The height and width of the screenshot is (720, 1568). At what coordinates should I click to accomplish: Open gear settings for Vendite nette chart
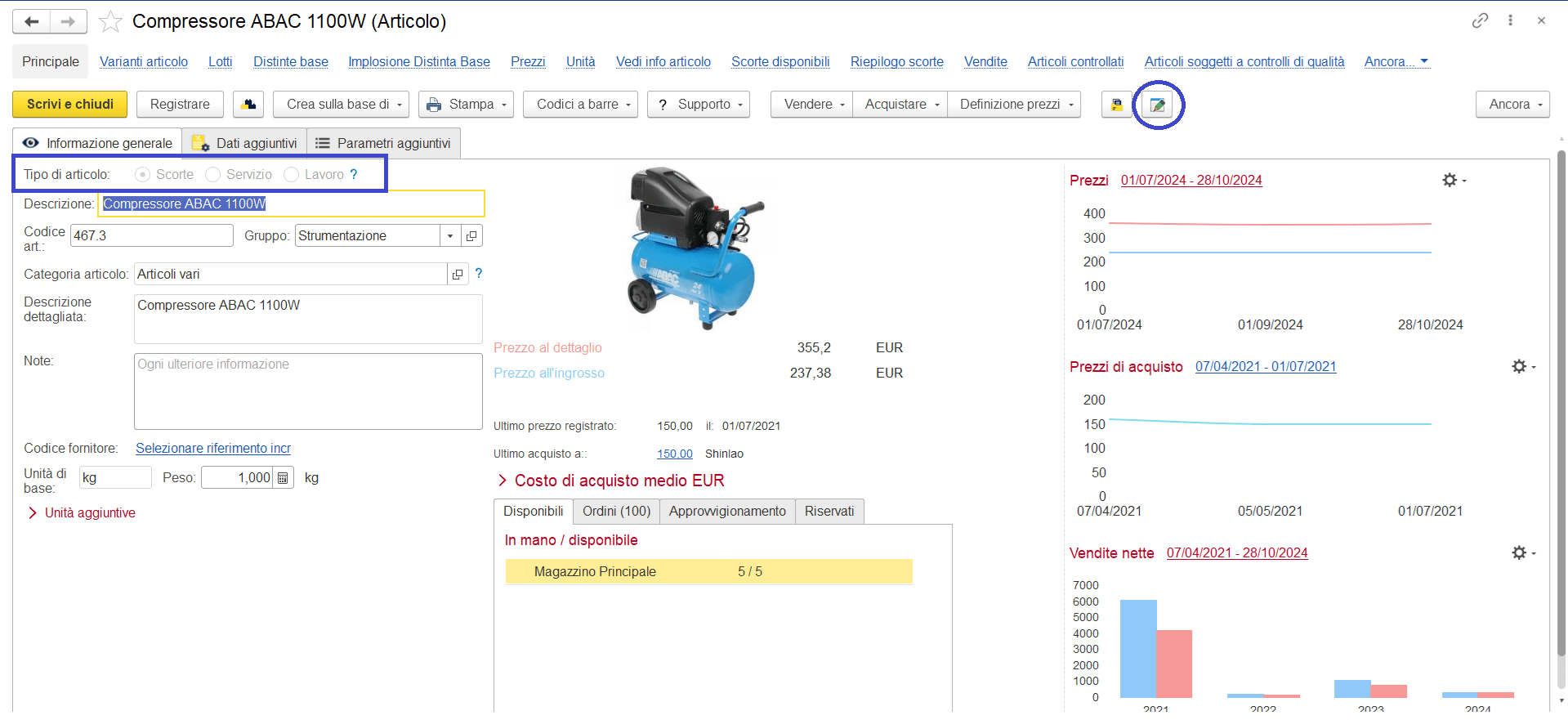(x=1523, y=552)
